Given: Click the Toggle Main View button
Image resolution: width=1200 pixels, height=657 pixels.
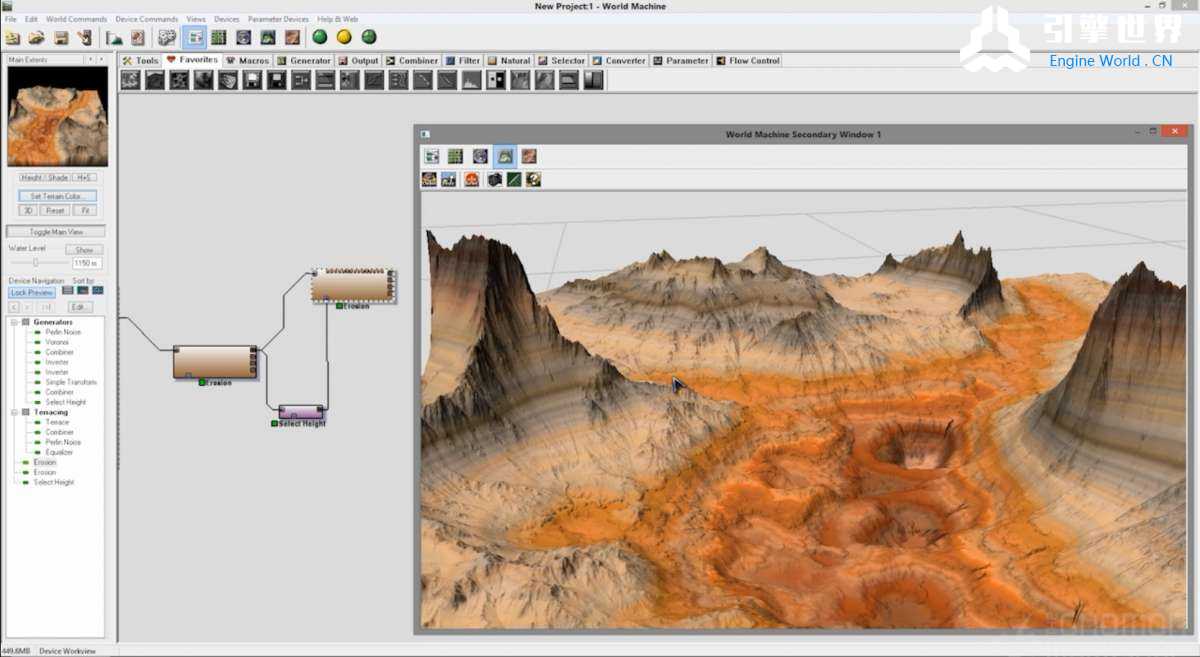Looking at the screenshot, I should (x=56, y=232).
